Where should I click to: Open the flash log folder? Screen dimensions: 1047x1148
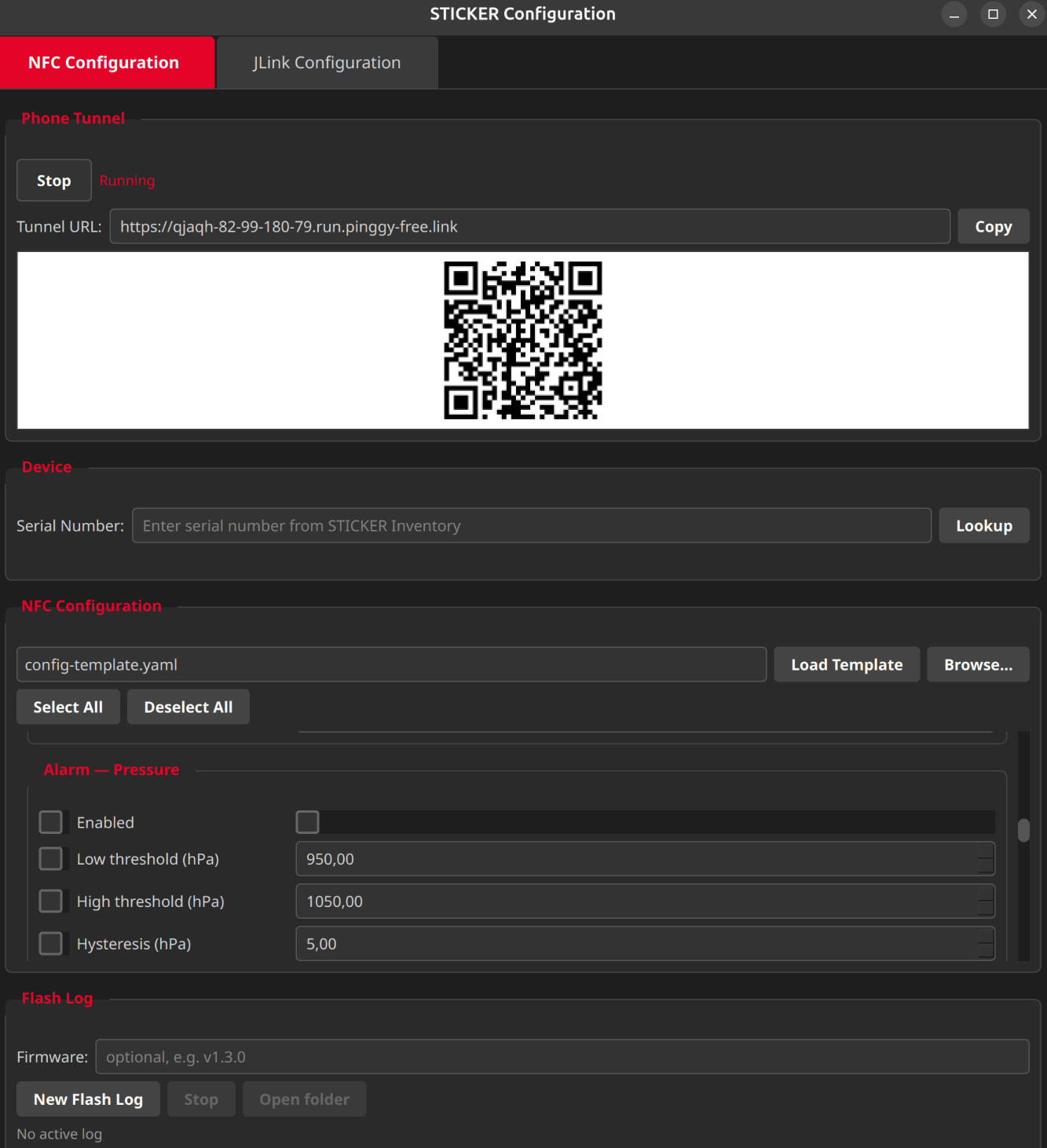[305, 1099]
